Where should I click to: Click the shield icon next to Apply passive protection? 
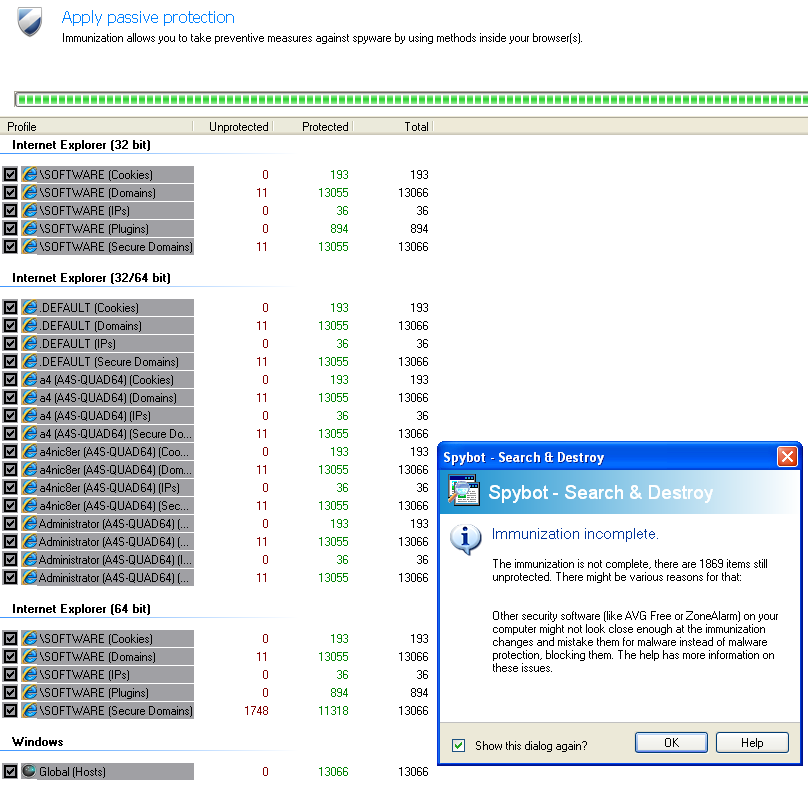[29, 21]
